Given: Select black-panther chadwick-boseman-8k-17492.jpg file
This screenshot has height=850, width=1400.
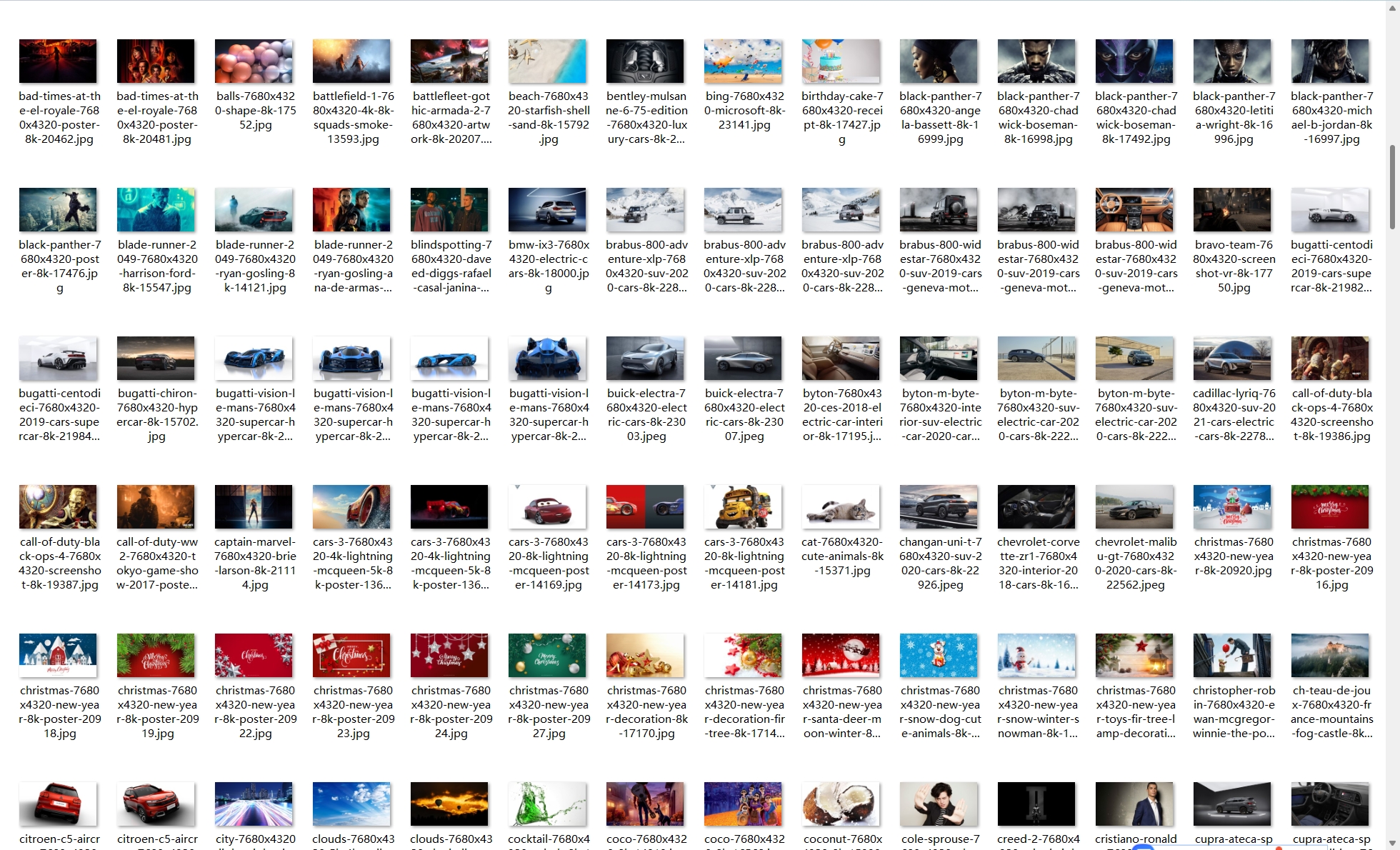Looking at the screenshot, I should pyautogui.click(x=1134, y=61).
